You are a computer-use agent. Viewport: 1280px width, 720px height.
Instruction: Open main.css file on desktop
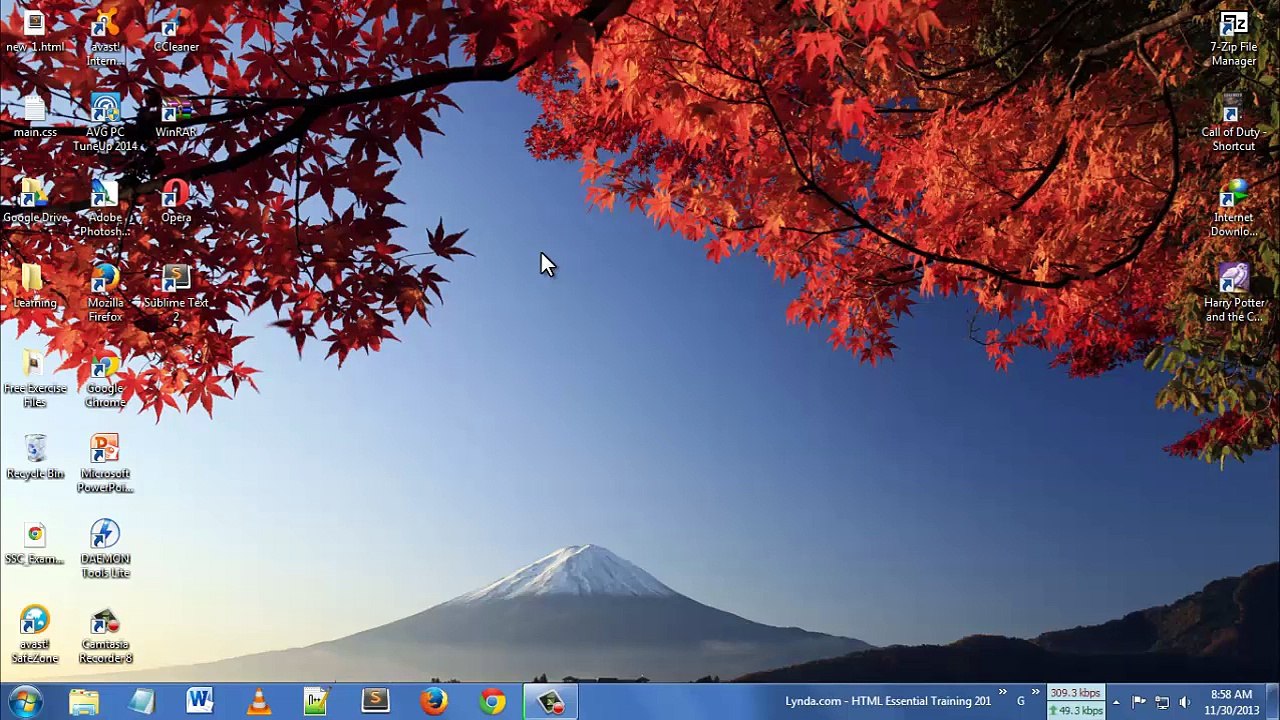click(35, 117)
